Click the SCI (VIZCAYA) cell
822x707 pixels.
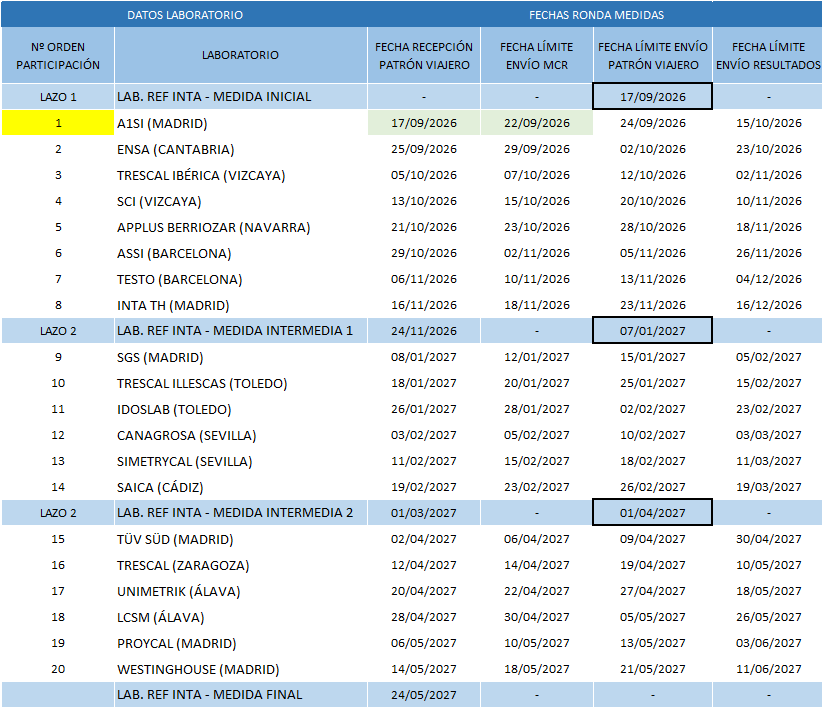241,201
